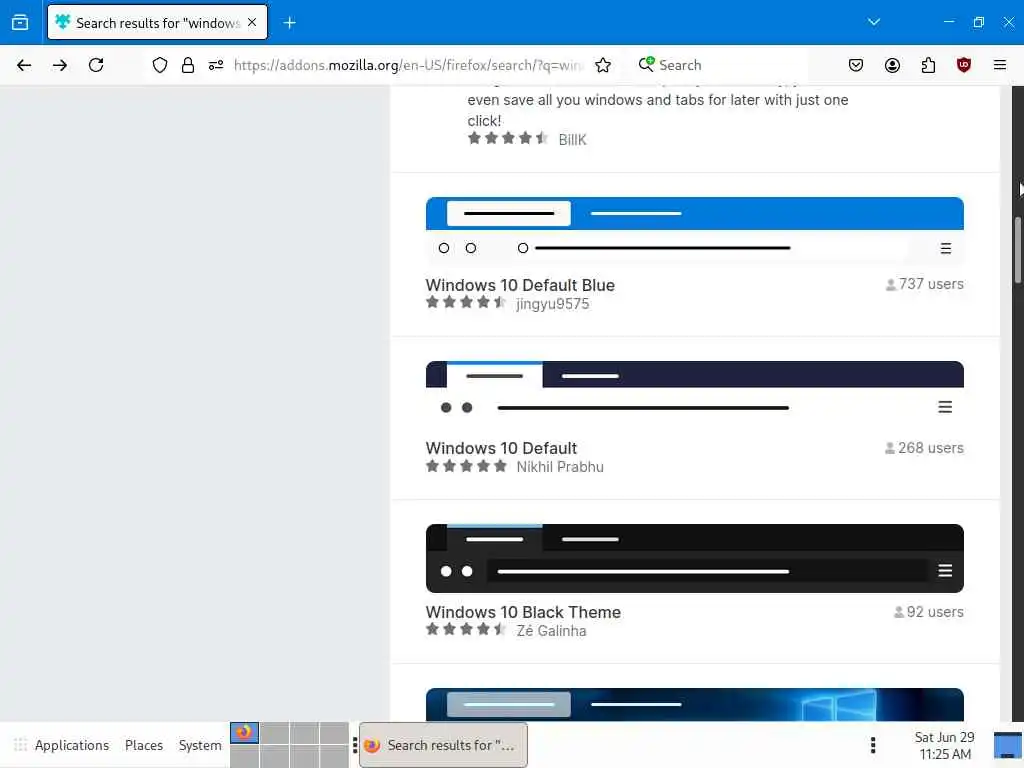Open the Windows 10 Default theme link
This screenshot has height=768, width=1024.
(501, 449)
